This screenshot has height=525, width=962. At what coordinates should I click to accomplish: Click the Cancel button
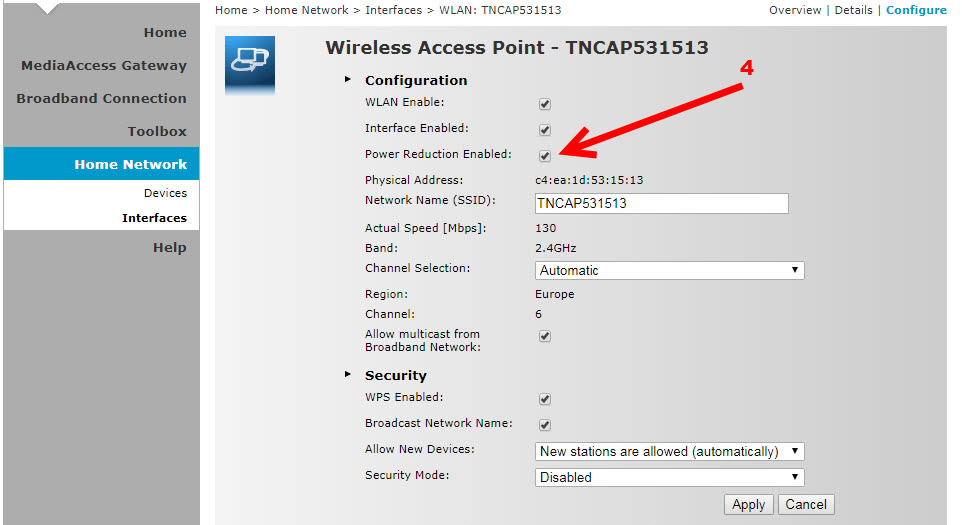806,505
